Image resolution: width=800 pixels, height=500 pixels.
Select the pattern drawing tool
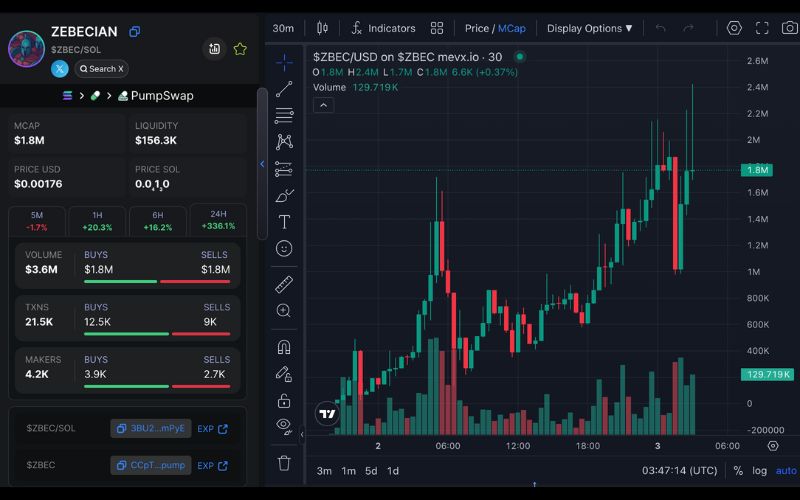(284, 142)
